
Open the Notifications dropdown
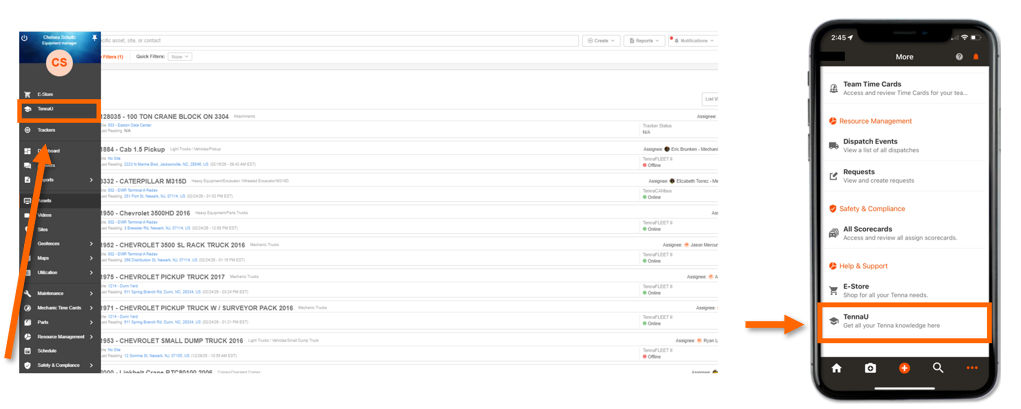(x=693, y=40)
